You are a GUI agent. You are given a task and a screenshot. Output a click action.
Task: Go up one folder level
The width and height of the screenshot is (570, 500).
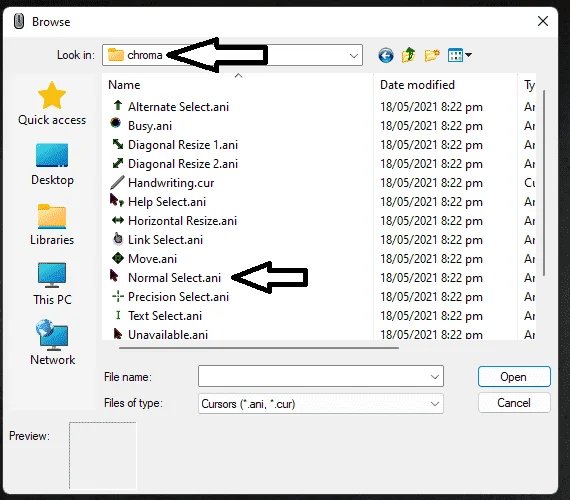409,55
